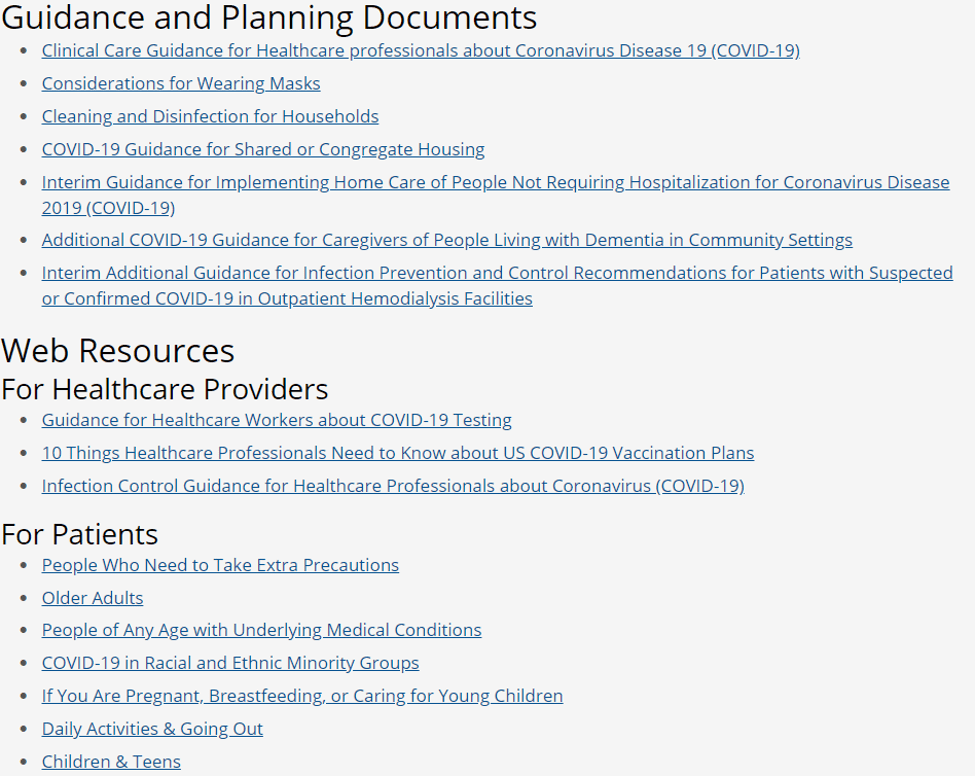Image resolution: width=977 pixels, height=777 pixels.
Task: Click the Guidance and Planning Documents heading
Action: [x=269, y=17]
